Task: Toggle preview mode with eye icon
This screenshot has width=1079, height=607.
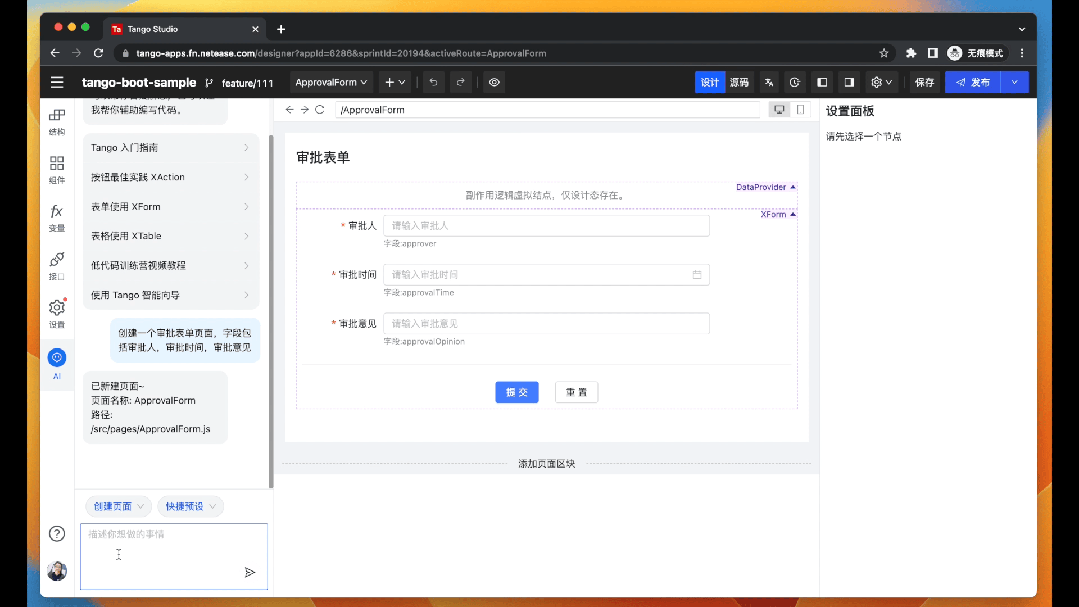Action: [494, 83]
